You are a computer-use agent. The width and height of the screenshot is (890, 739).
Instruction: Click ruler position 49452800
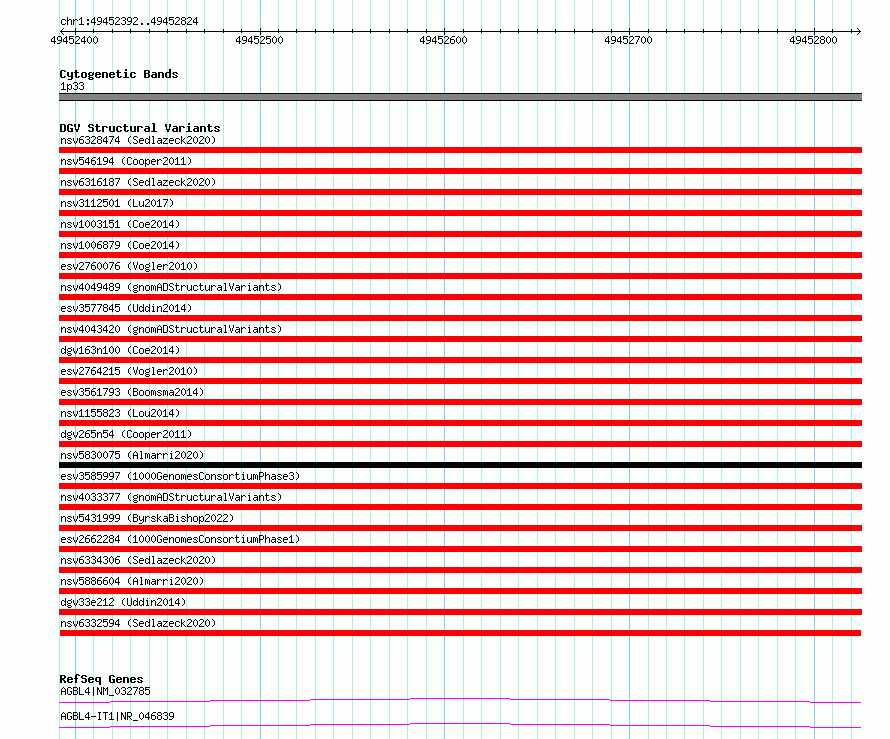coord(813,40)
